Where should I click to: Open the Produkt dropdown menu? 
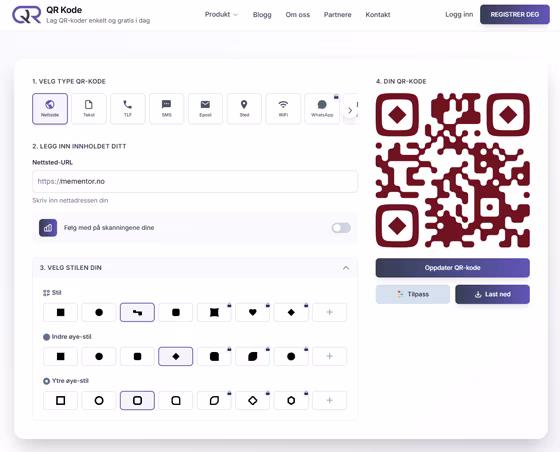(x=221, y=15)
